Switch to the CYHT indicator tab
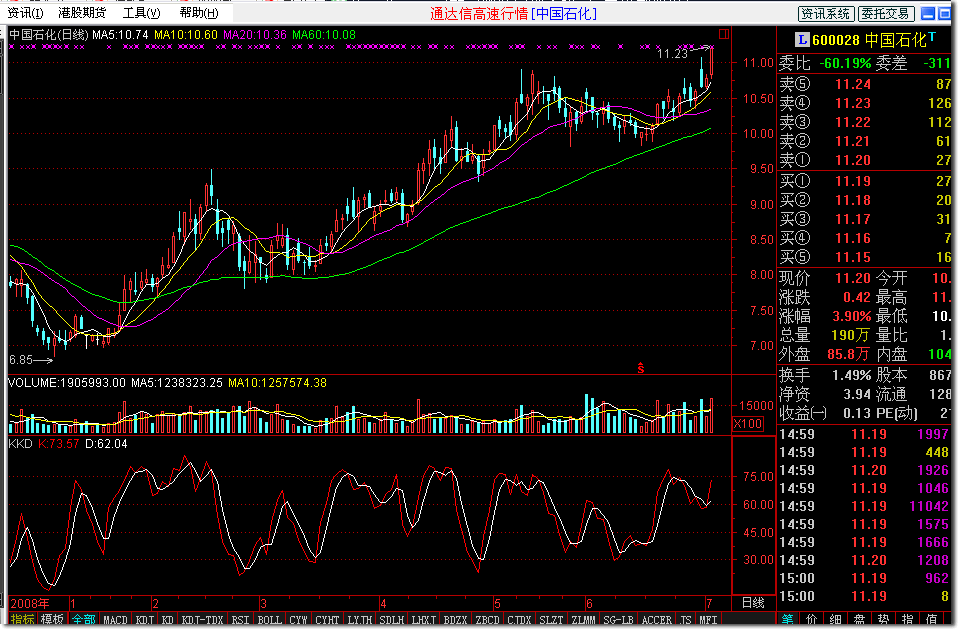This screenshot has height=631, width=961. coord(327,620)
